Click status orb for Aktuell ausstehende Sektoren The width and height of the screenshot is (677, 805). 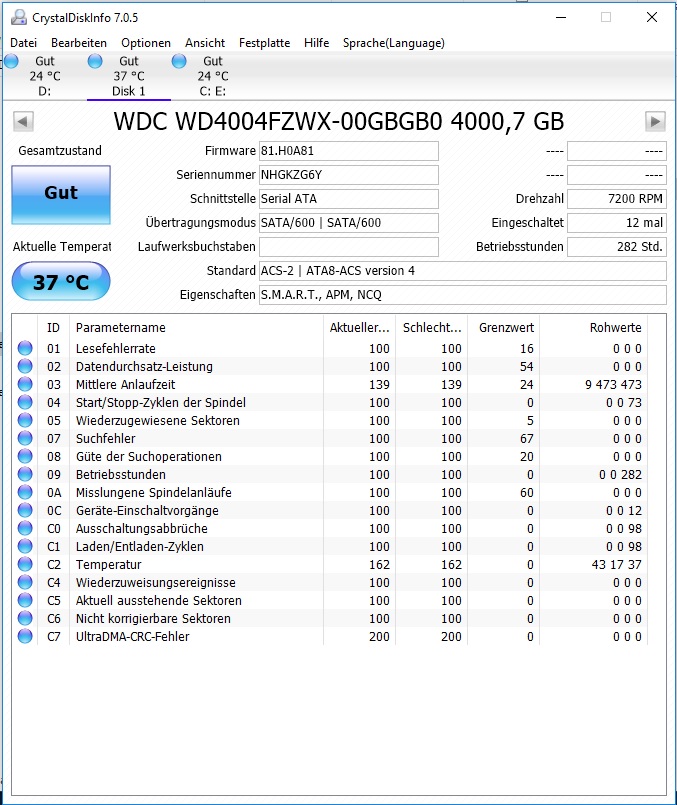pyautogui.click(x=25, y=600)
